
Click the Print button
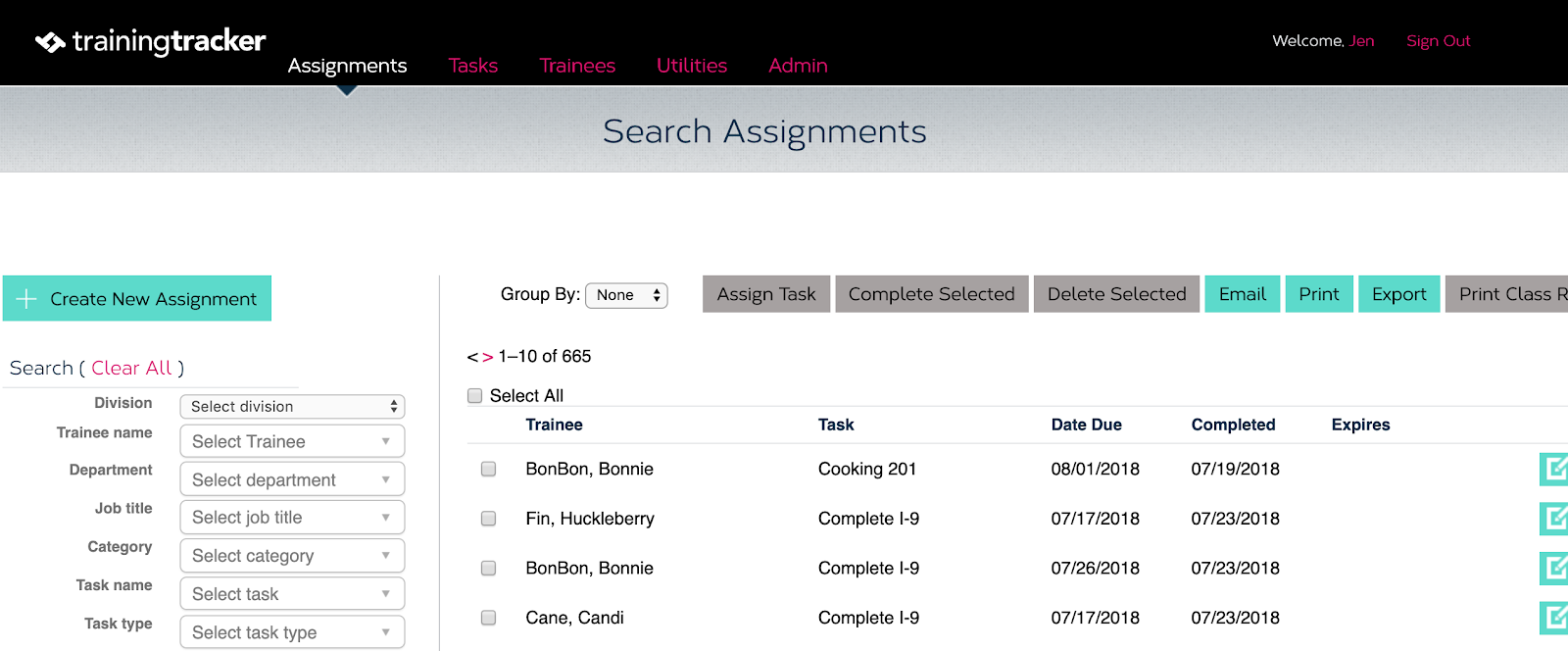1319,294
